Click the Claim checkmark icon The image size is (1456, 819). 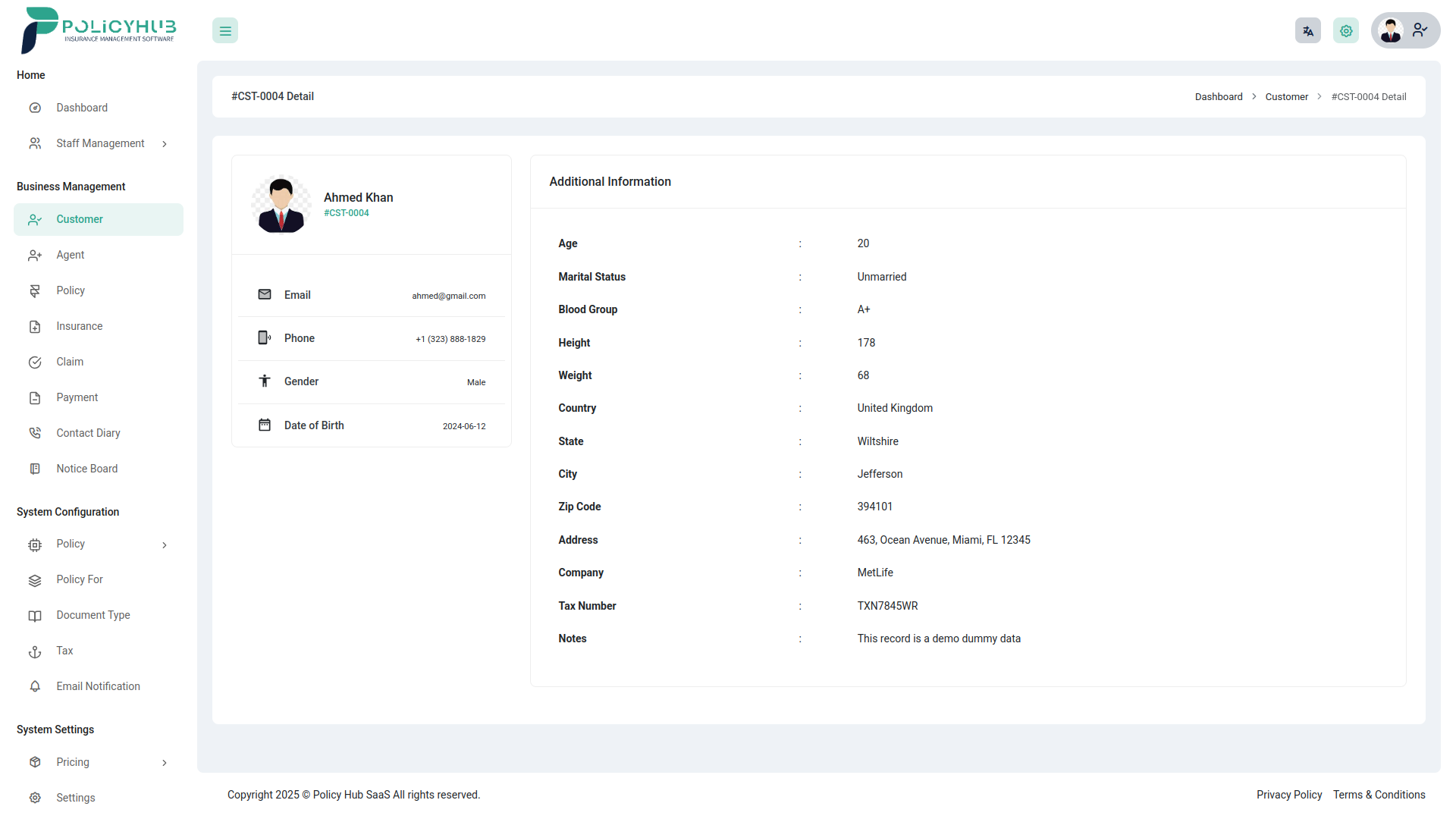coord(35,362)
